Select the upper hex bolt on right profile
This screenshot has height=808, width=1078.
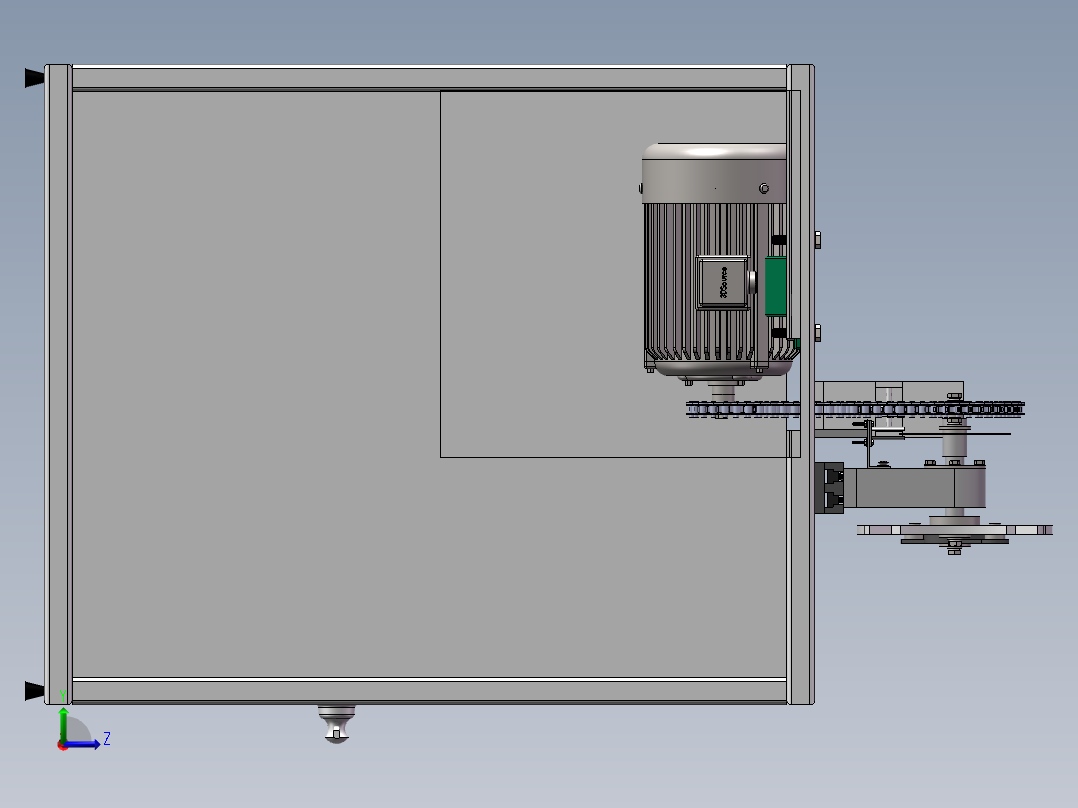click(817, 239)
